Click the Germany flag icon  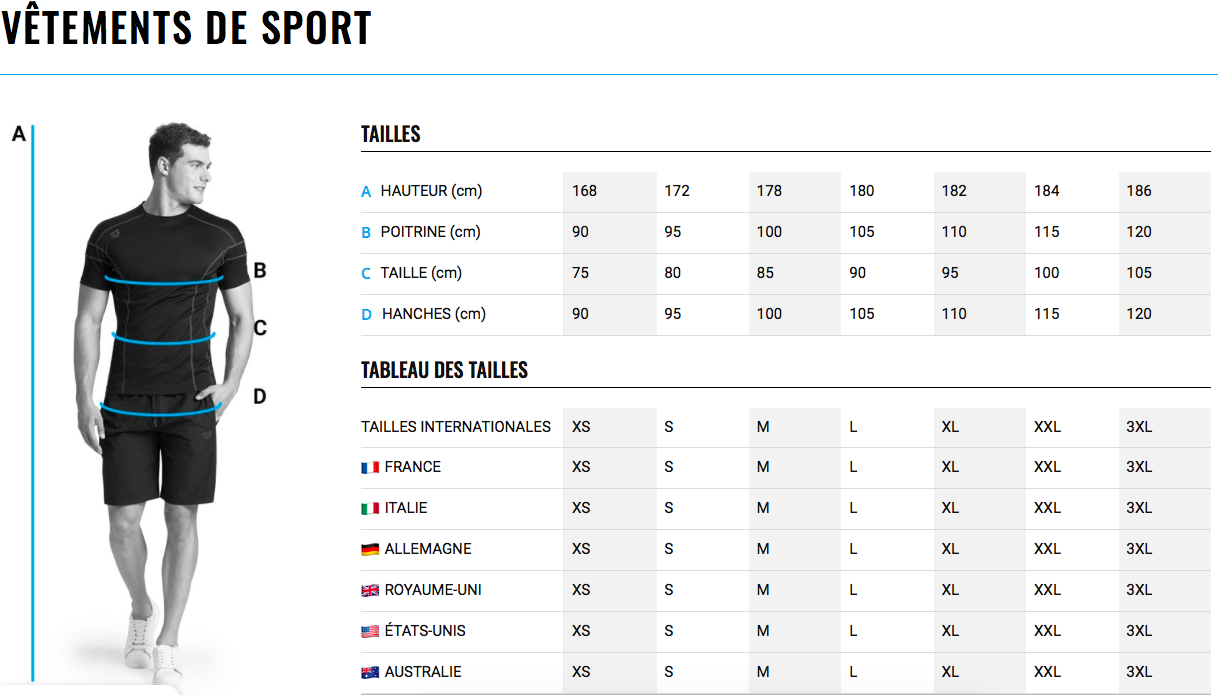coord(370,549)
